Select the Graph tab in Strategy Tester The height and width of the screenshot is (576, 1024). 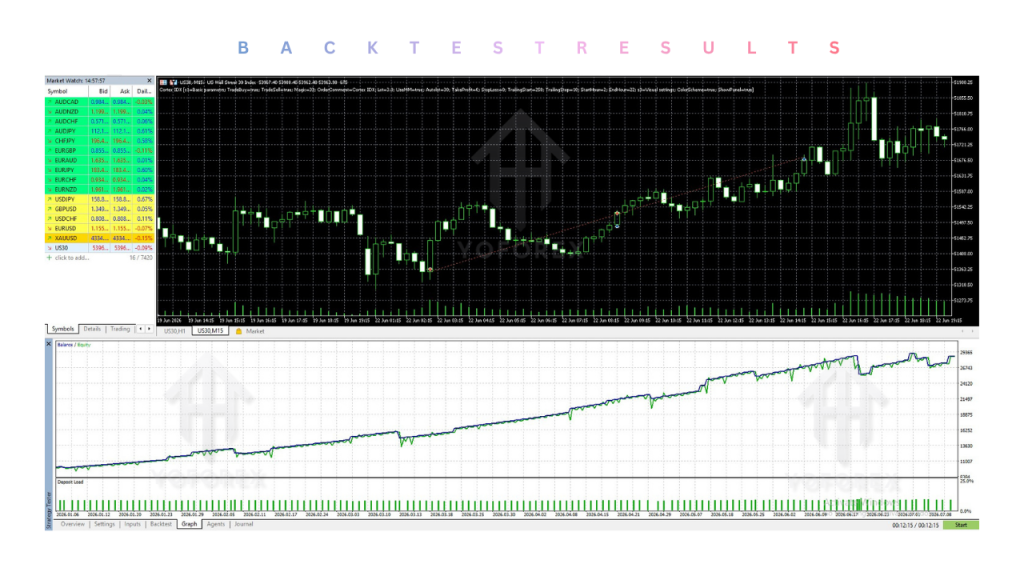[189, 524]
